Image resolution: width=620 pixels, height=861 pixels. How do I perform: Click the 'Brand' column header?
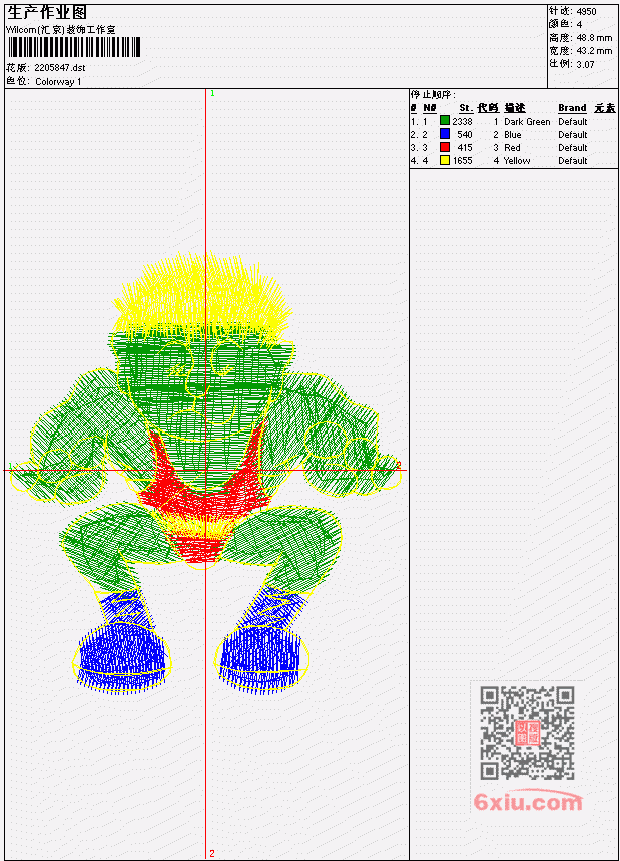coord(572,108)
